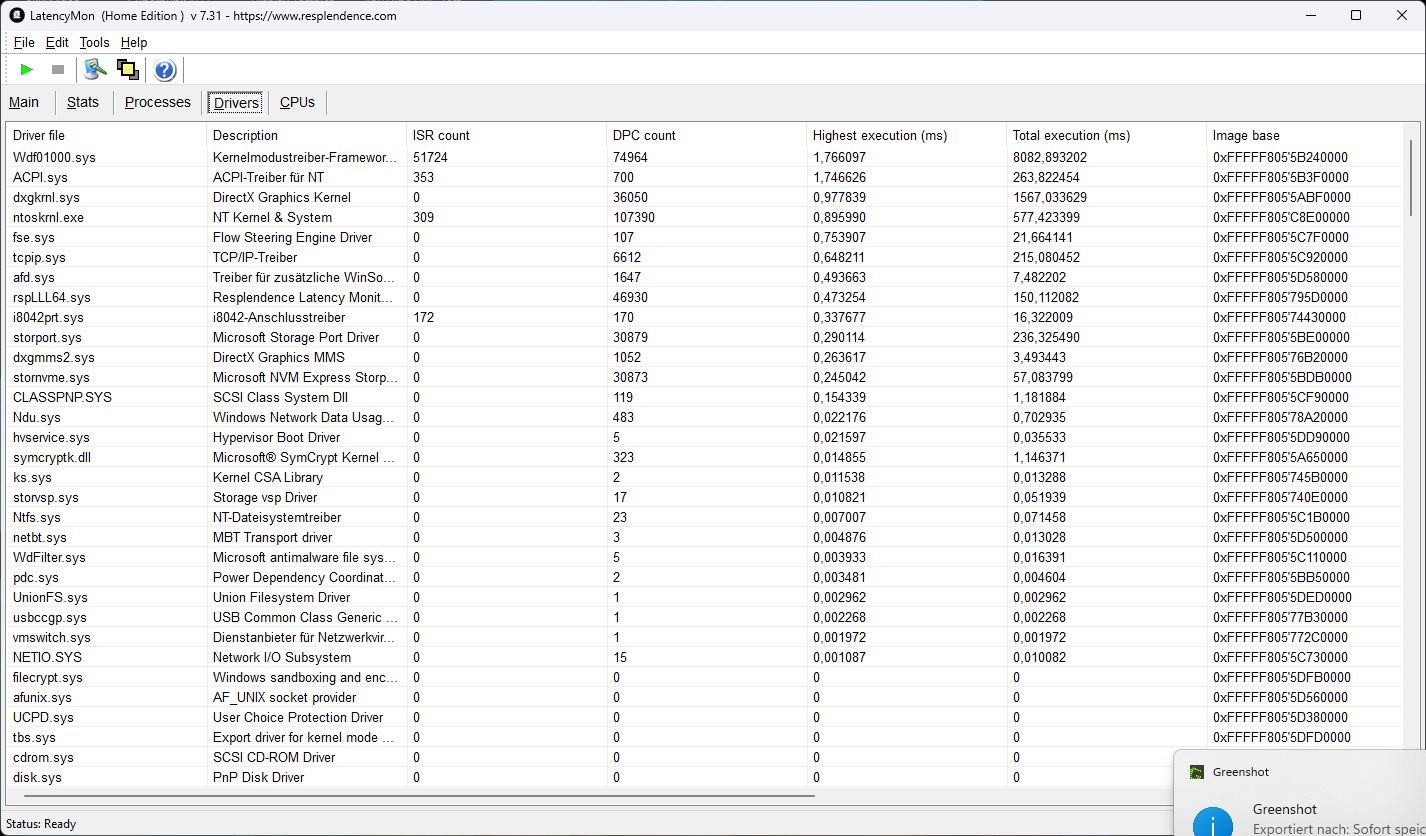
Task: Sort by the ISR count column header
Action: tap(506, 135)
